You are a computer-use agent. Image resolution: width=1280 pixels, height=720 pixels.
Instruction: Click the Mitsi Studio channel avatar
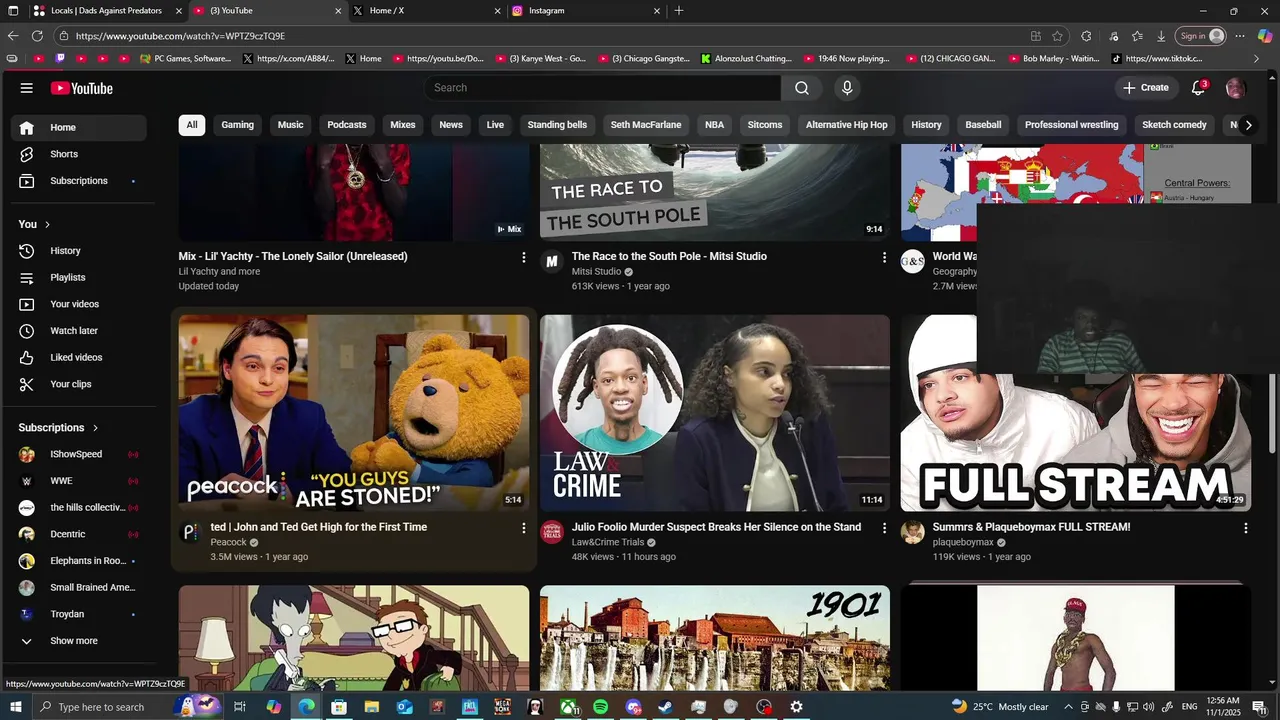[x=552, y=262]
